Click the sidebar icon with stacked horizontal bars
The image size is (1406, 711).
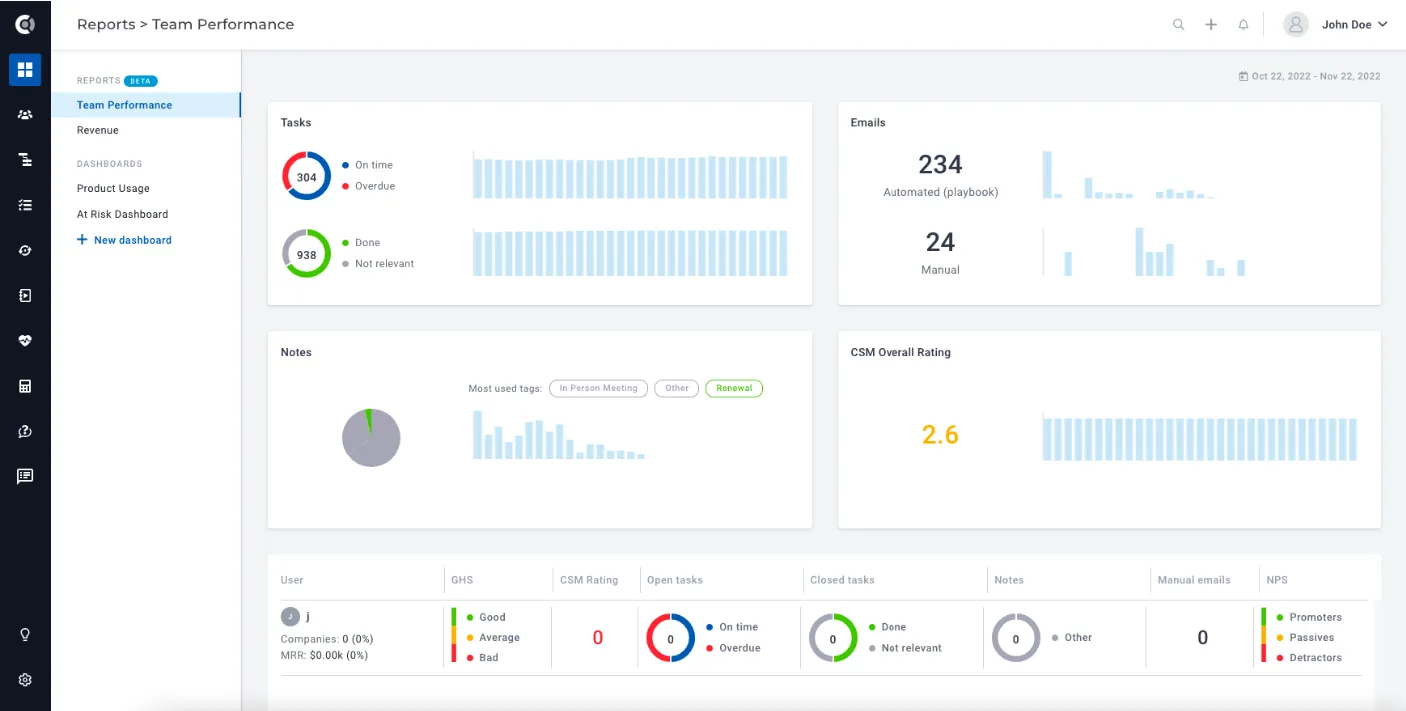pos(25,160)
